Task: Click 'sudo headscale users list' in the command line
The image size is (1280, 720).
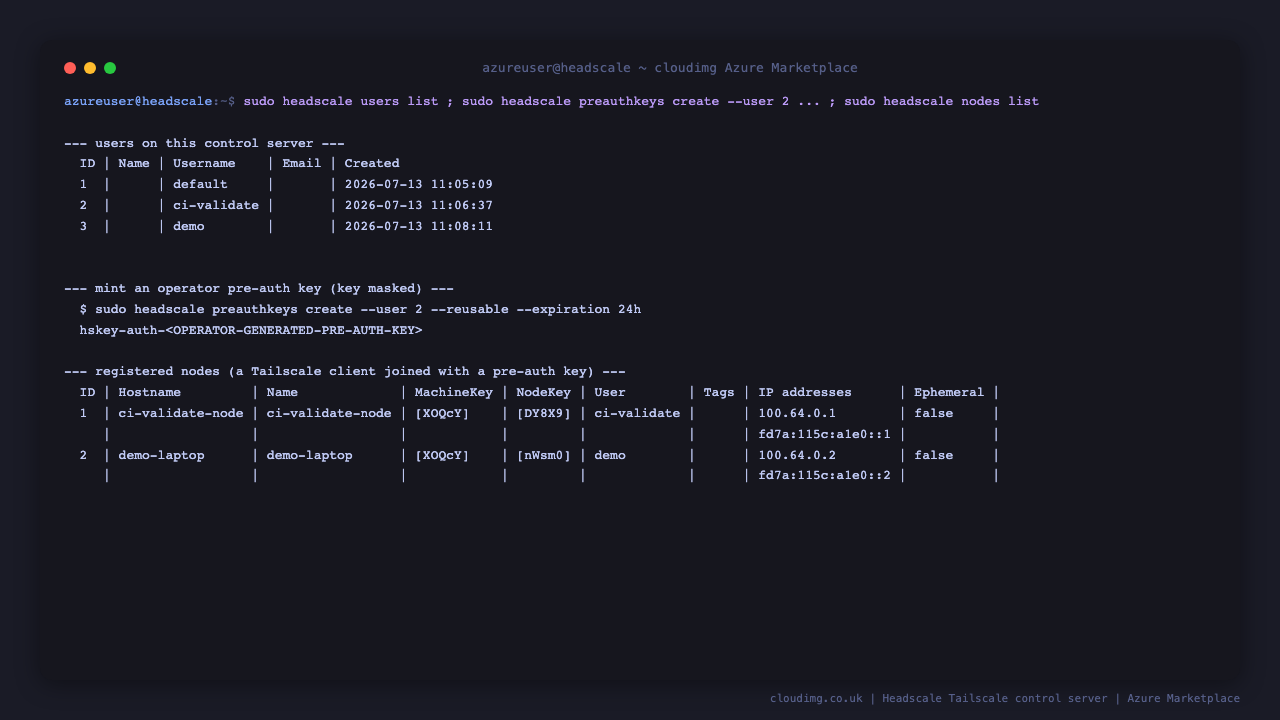Action: coord(341,101)
